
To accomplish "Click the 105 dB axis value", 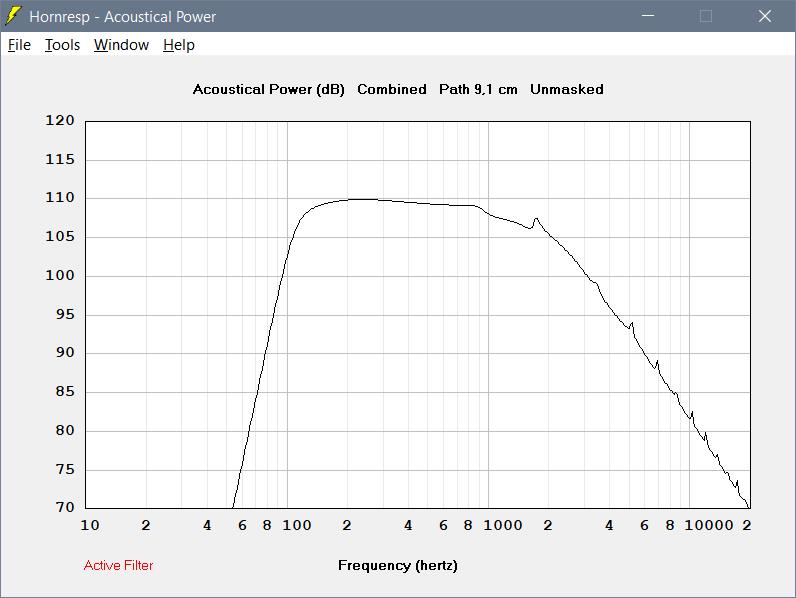I will pos(60,237).
